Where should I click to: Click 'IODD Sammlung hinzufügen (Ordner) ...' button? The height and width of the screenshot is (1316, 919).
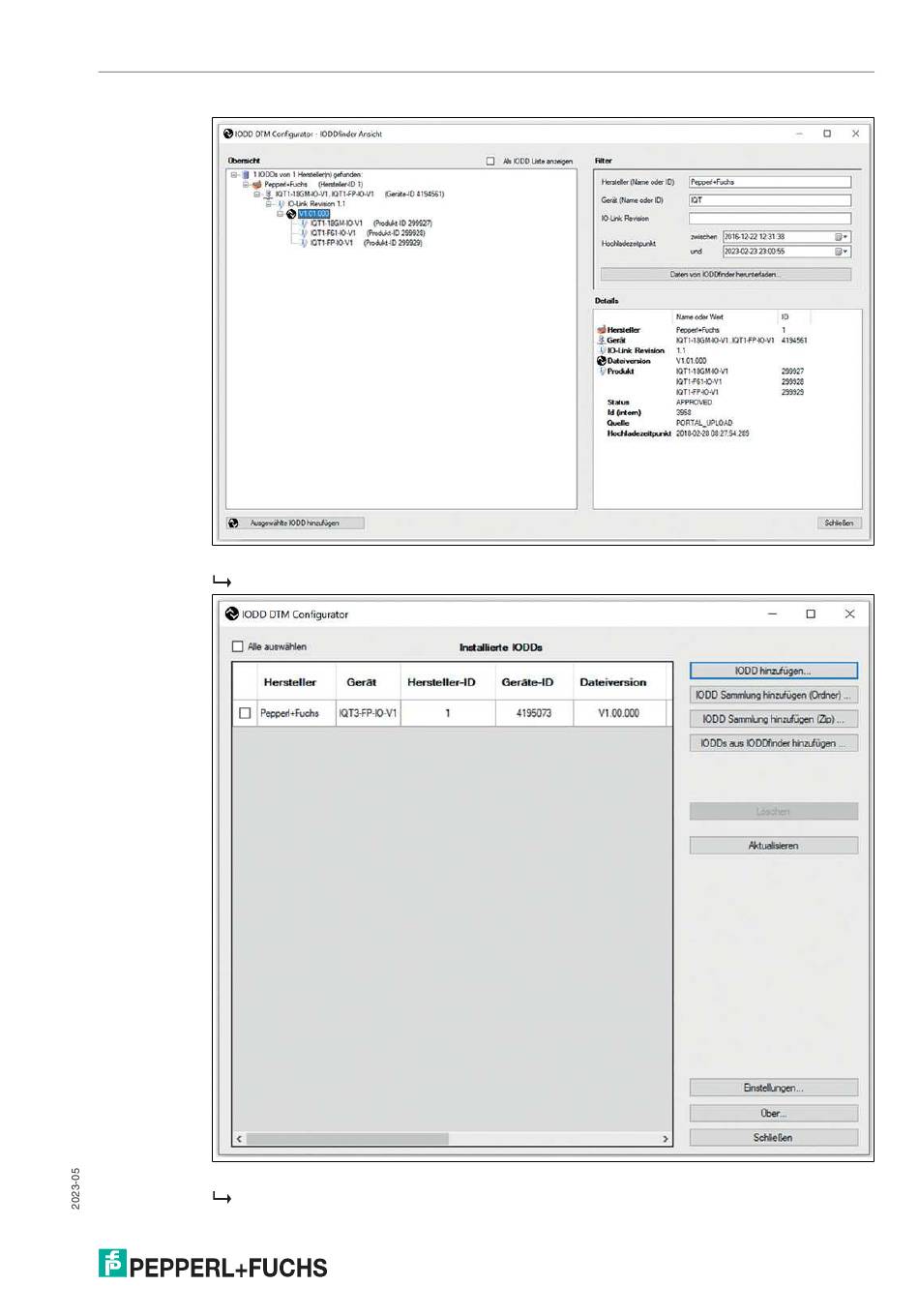point(773,695)
